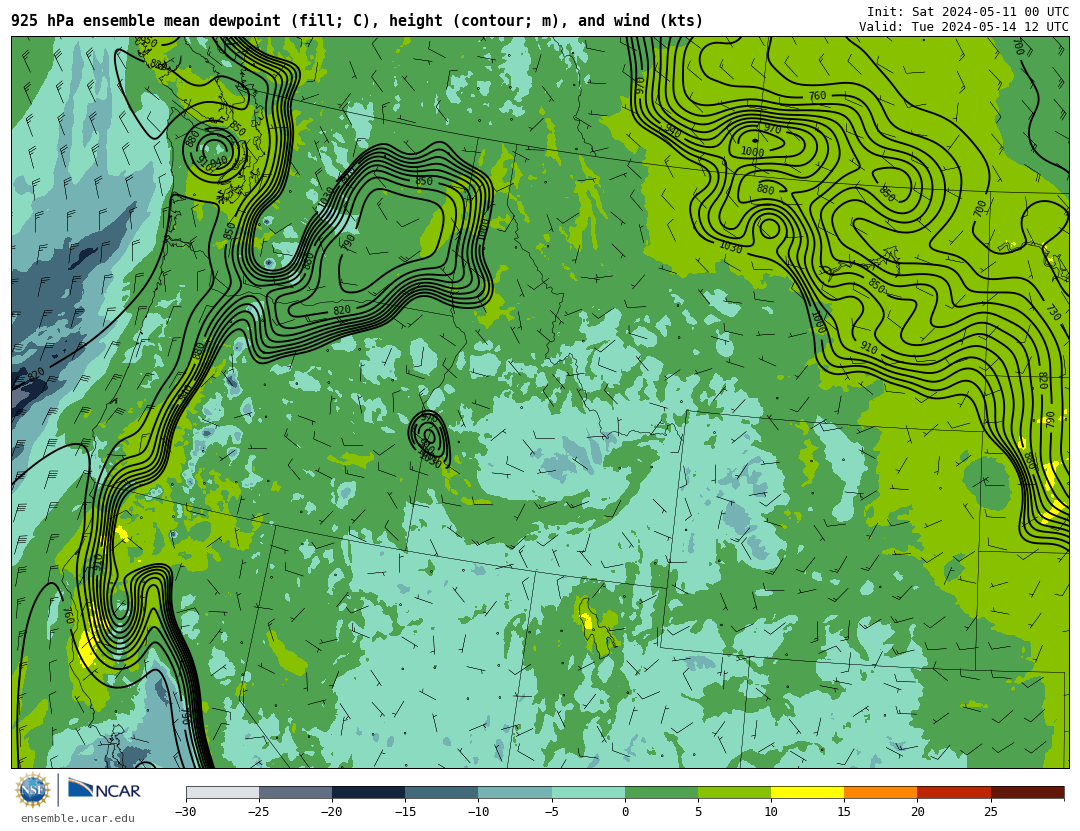1080x831 pixels.
Task: Click the -30 to -25 light gray swatch
Action: pos(222,792)
